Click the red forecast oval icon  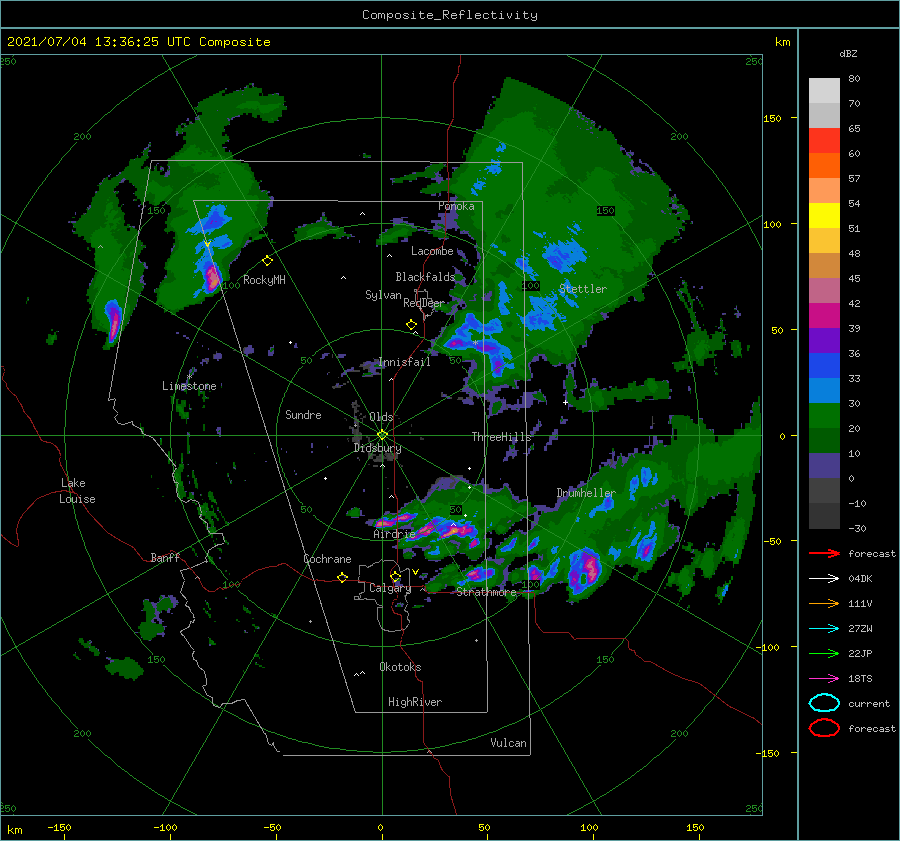coord(824,728)
